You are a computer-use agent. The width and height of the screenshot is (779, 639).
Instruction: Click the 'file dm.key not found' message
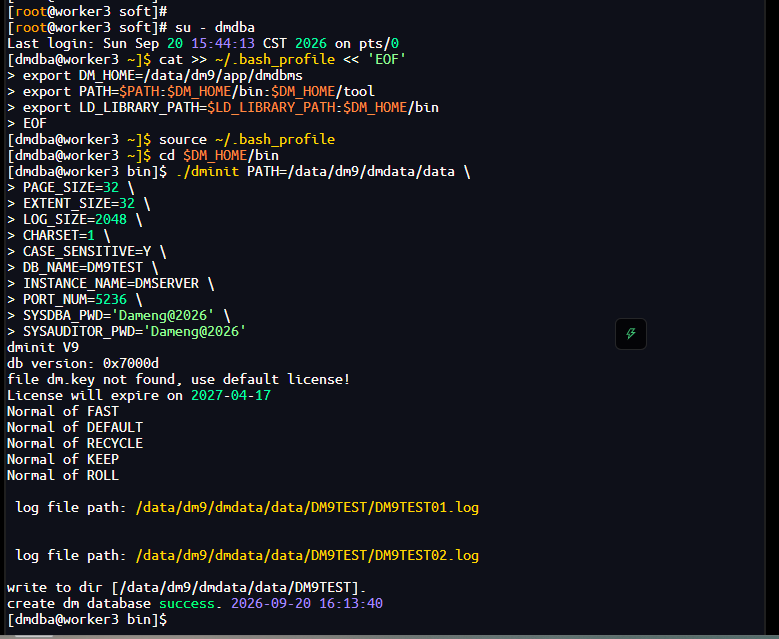point(178,379)
